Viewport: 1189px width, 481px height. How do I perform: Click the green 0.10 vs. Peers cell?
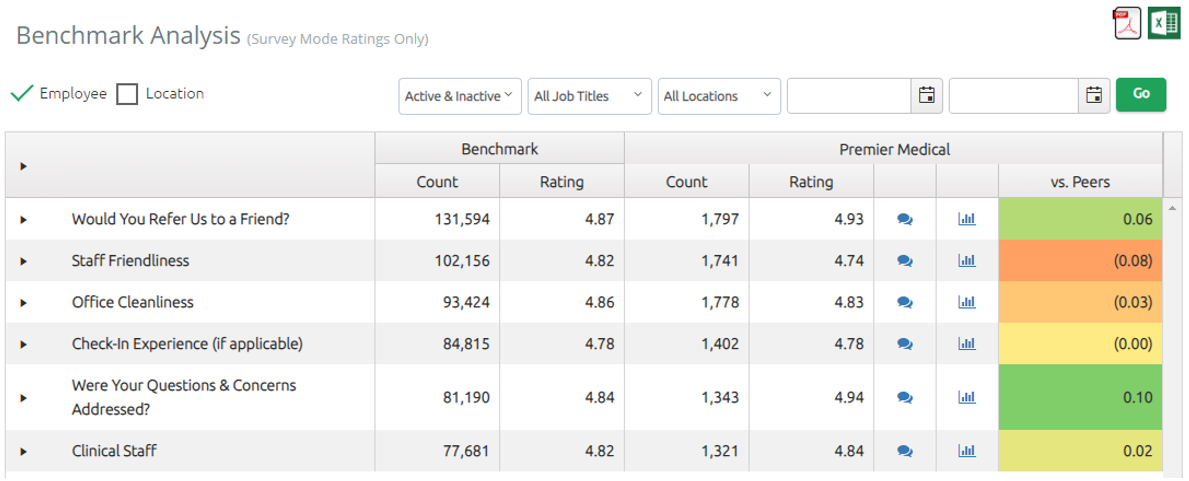[1080, 397]
